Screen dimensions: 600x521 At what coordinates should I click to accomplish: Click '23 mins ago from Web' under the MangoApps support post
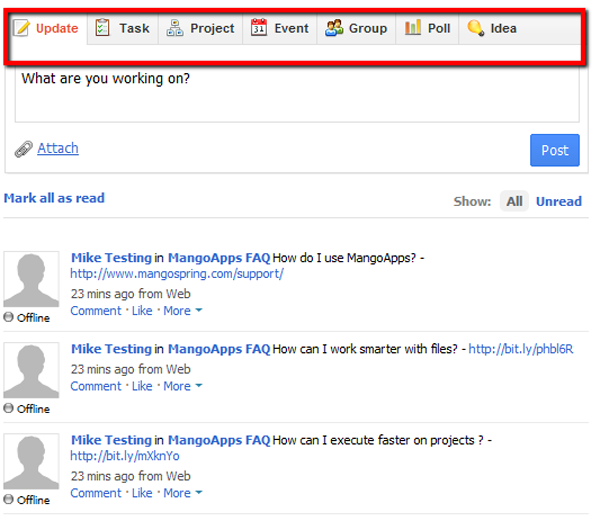(130, 294)
